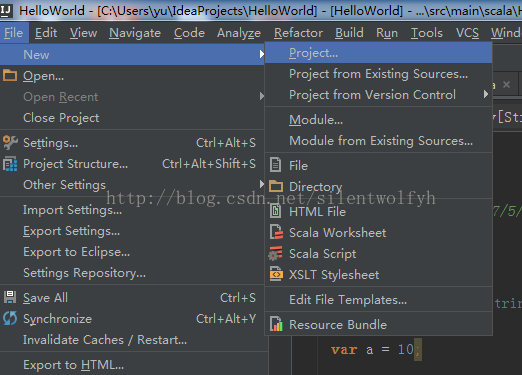
Task: Select Project from Version Control
Action: click(379, 95)
